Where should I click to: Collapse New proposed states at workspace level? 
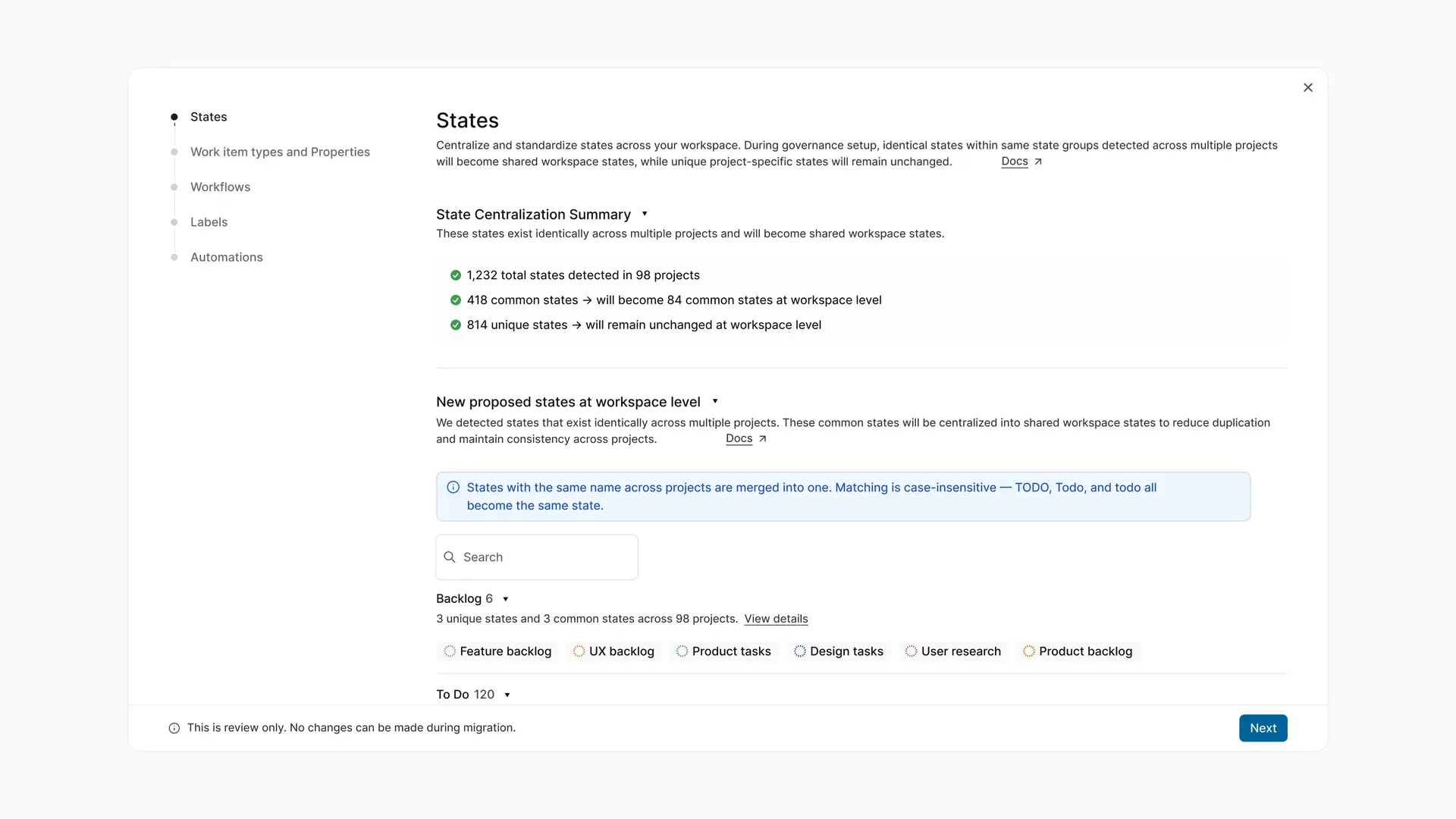[x=715, y=402]
